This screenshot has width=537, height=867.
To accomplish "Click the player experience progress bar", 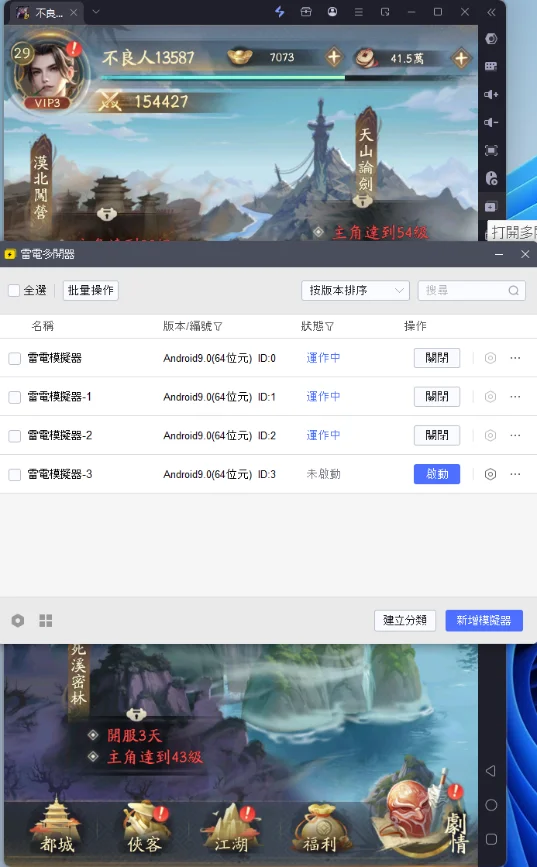I will point(286,78).
